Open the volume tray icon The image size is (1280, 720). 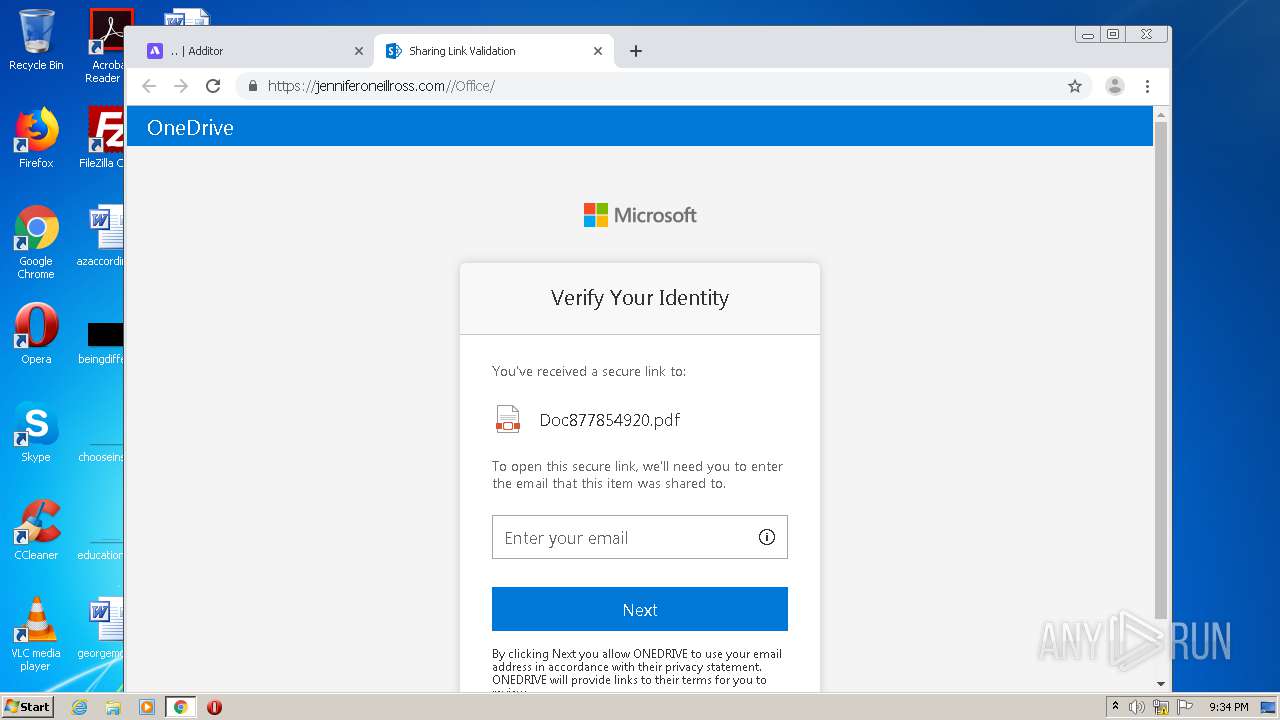pos(1137,707)
